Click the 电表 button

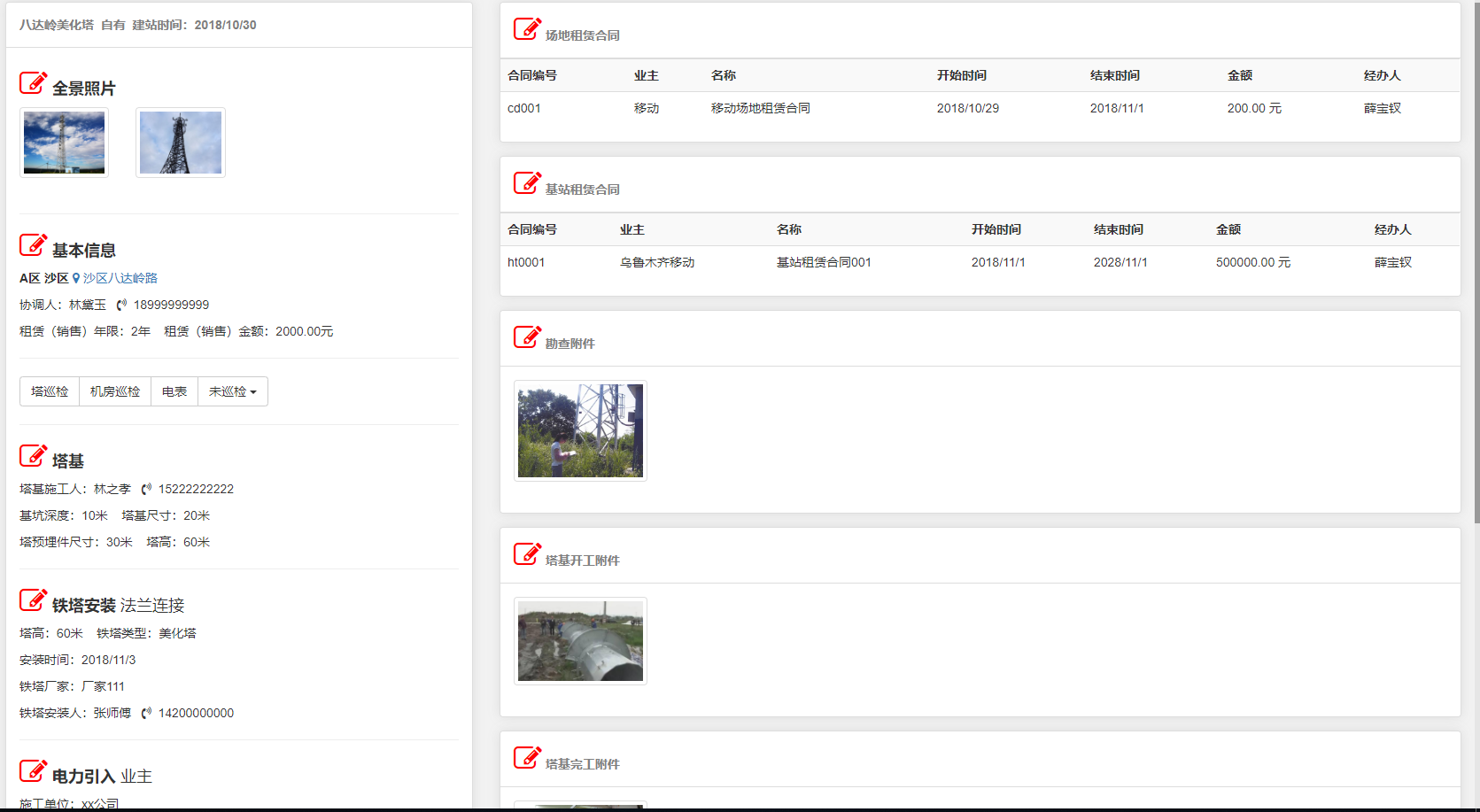pos(174,391)
